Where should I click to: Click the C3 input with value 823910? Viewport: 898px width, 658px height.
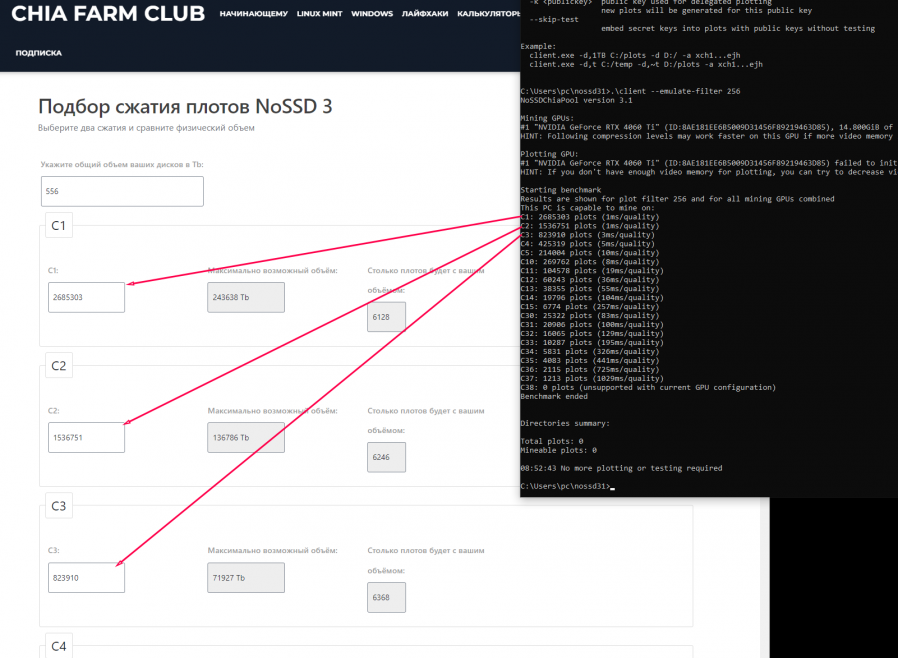pyautogui.click(x=86, y=578)
